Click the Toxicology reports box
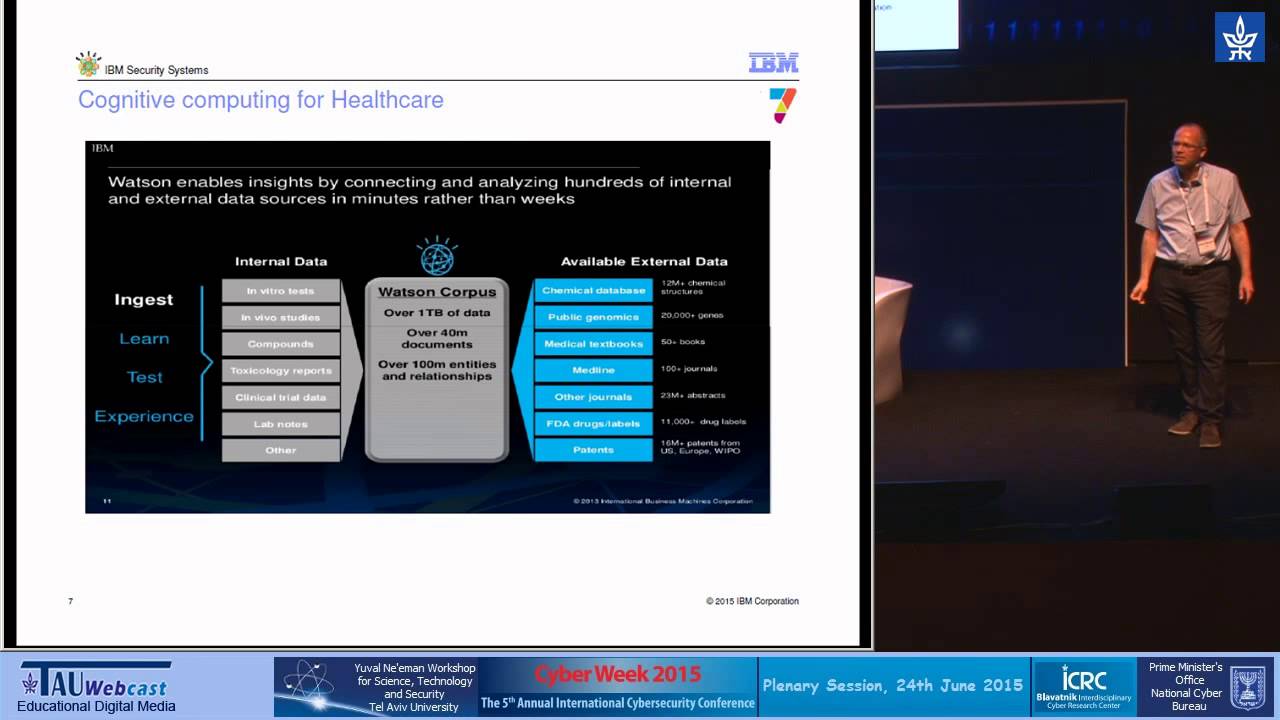Screen dimensions: 1280x720 pos(281,370)
